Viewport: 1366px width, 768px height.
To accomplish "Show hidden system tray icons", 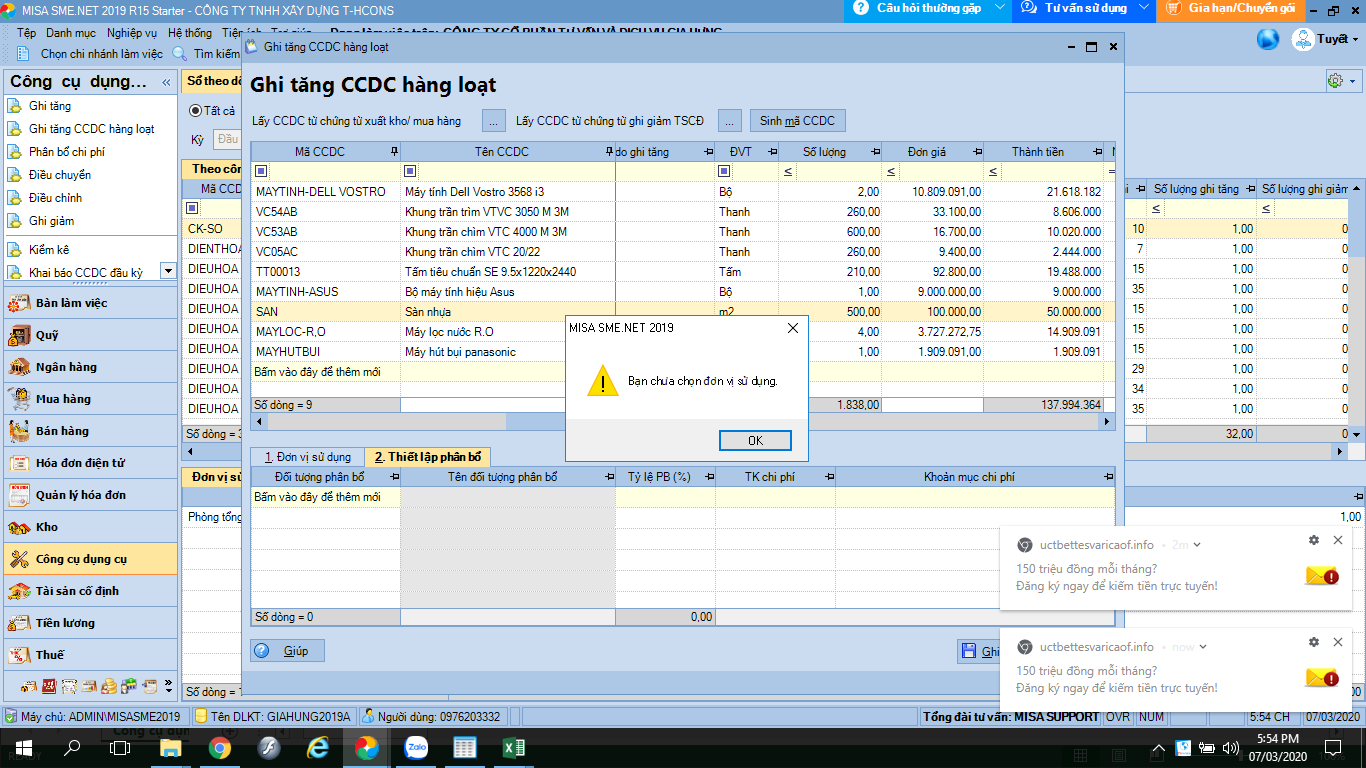I will pos(1159,748).
